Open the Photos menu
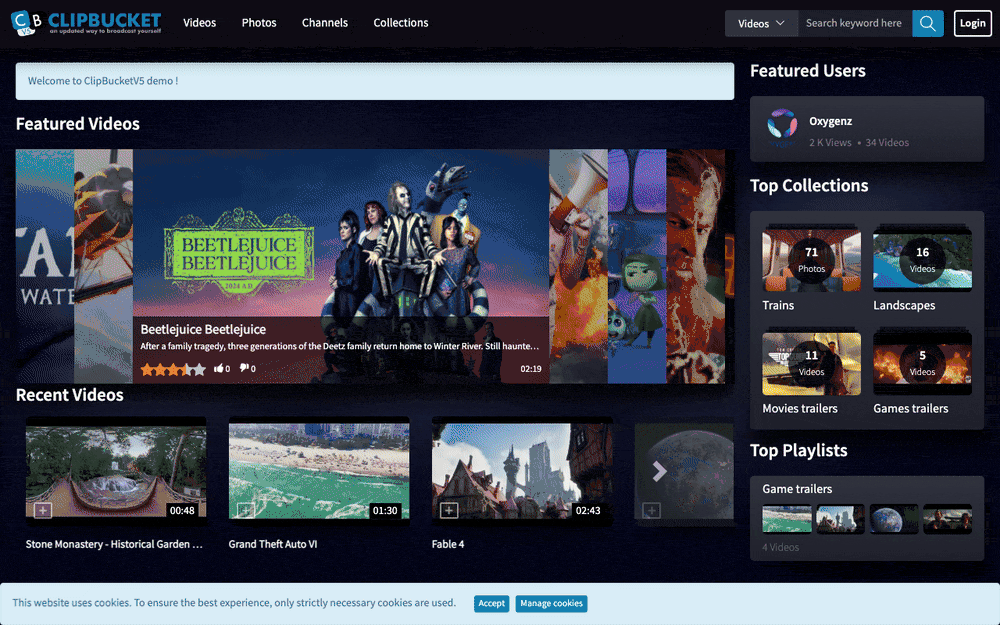This screenshot has width=1000, height=625. 259,23
